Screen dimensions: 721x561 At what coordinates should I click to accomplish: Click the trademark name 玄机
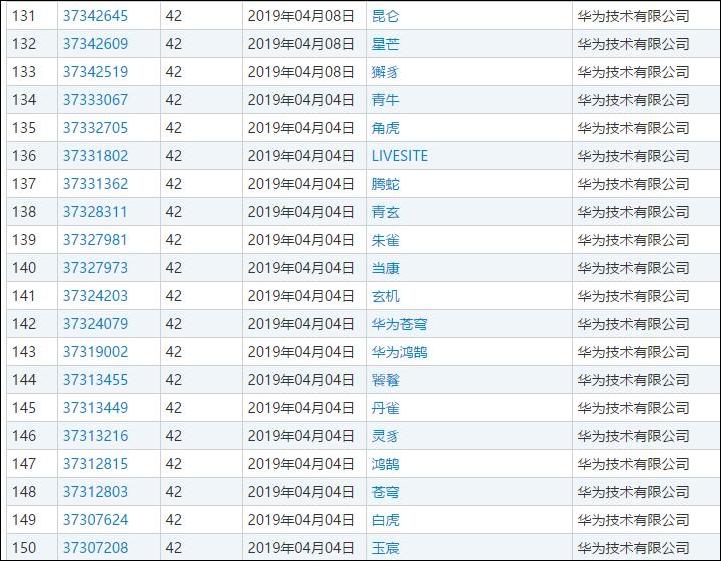(x=385, y=296)
